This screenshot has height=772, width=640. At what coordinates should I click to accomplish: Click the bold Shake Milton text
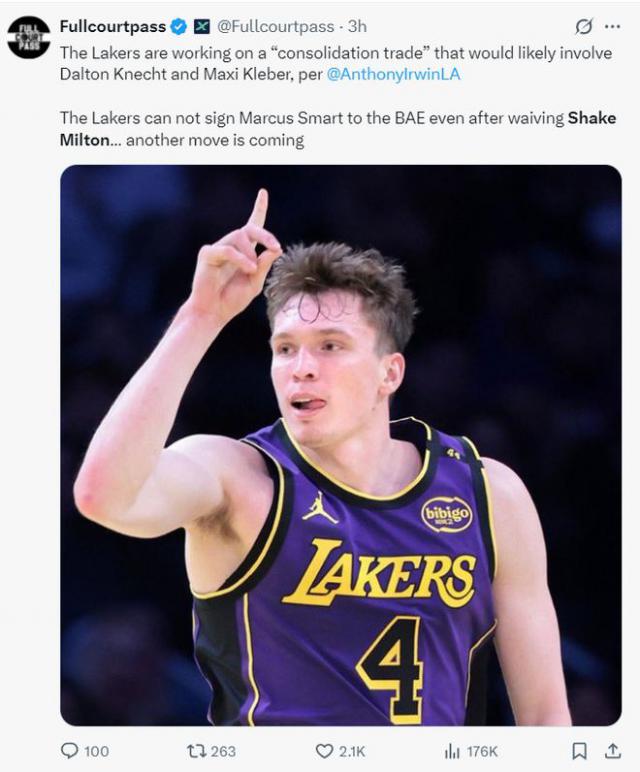click(x=591, y=118)
